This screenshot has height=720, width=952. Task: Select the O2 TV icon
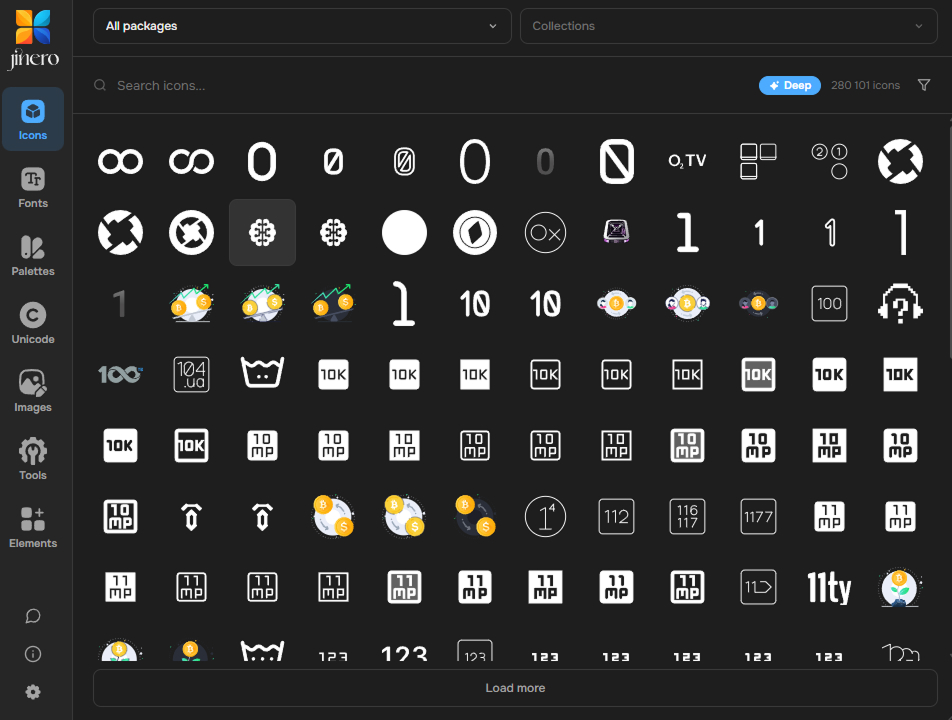[x=687, y=161]
